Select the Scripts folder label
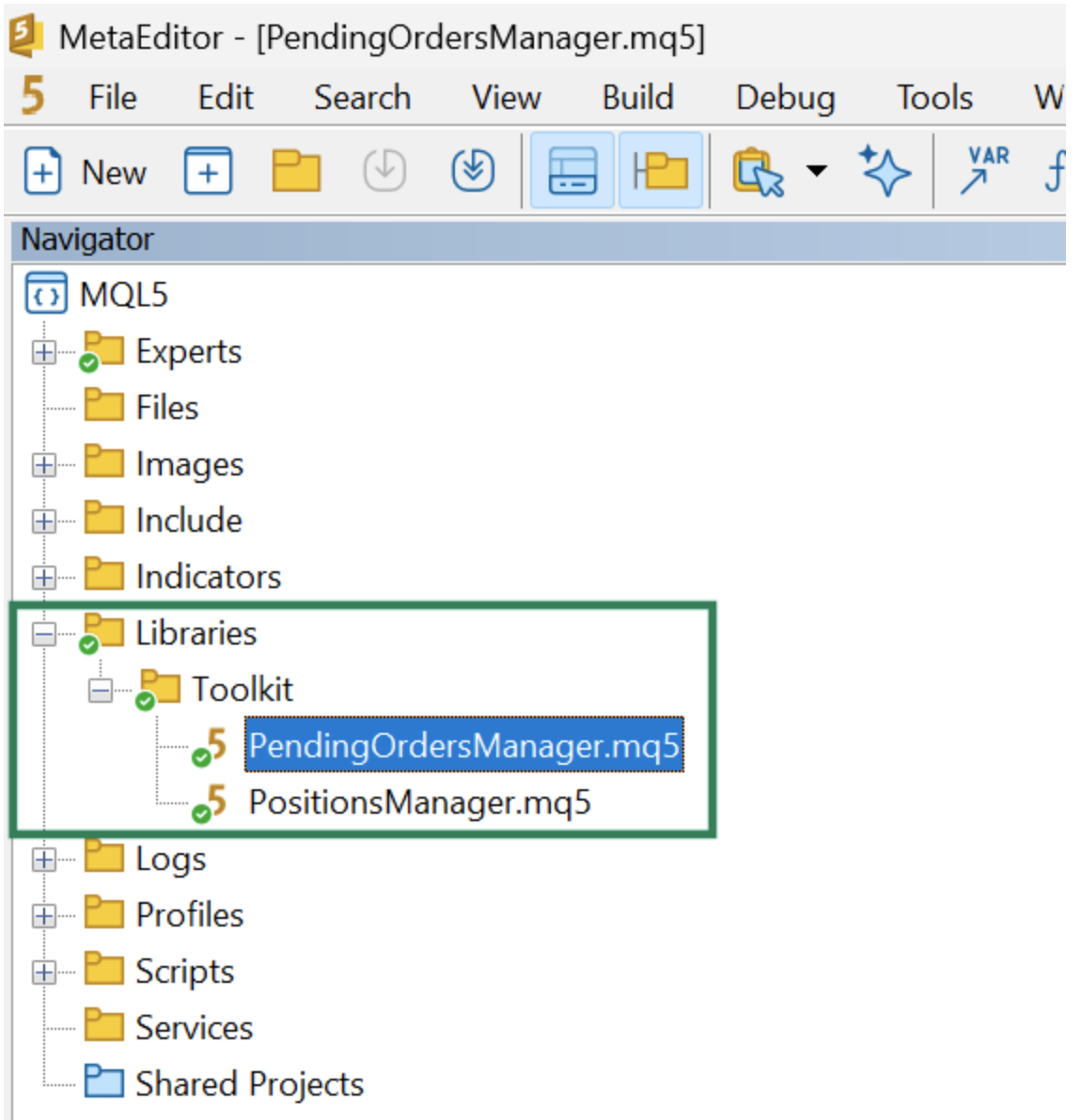 184,972
